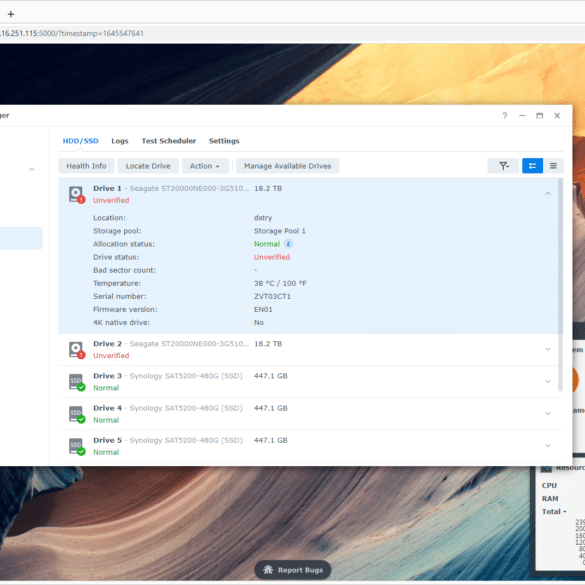Open the Total dropdown in resource widget
The image size is (585, 585).
[554, 512]
